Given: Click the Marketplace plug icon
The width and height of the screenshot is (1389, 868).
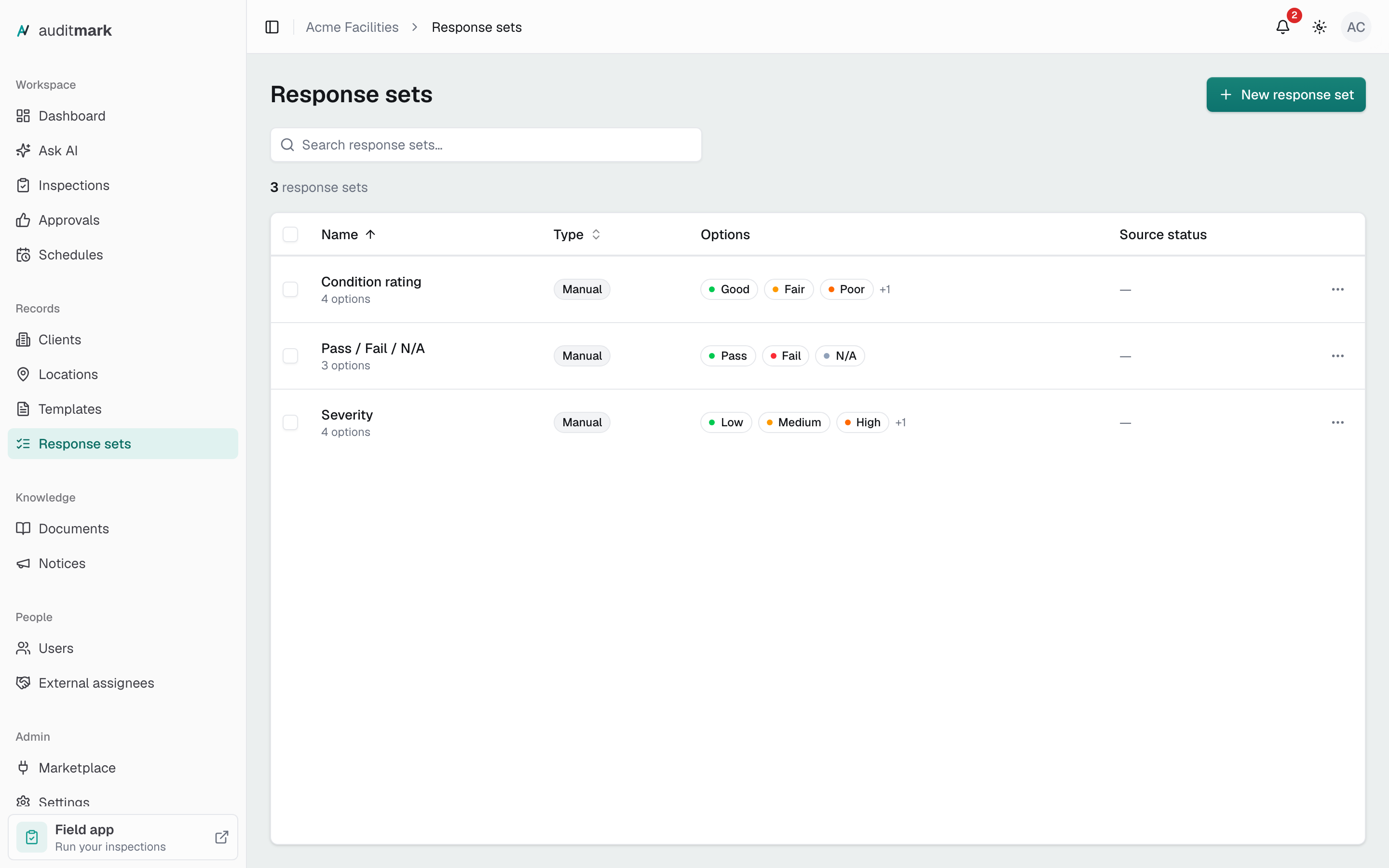Looking at the screenshot, I should coord(23,768).
